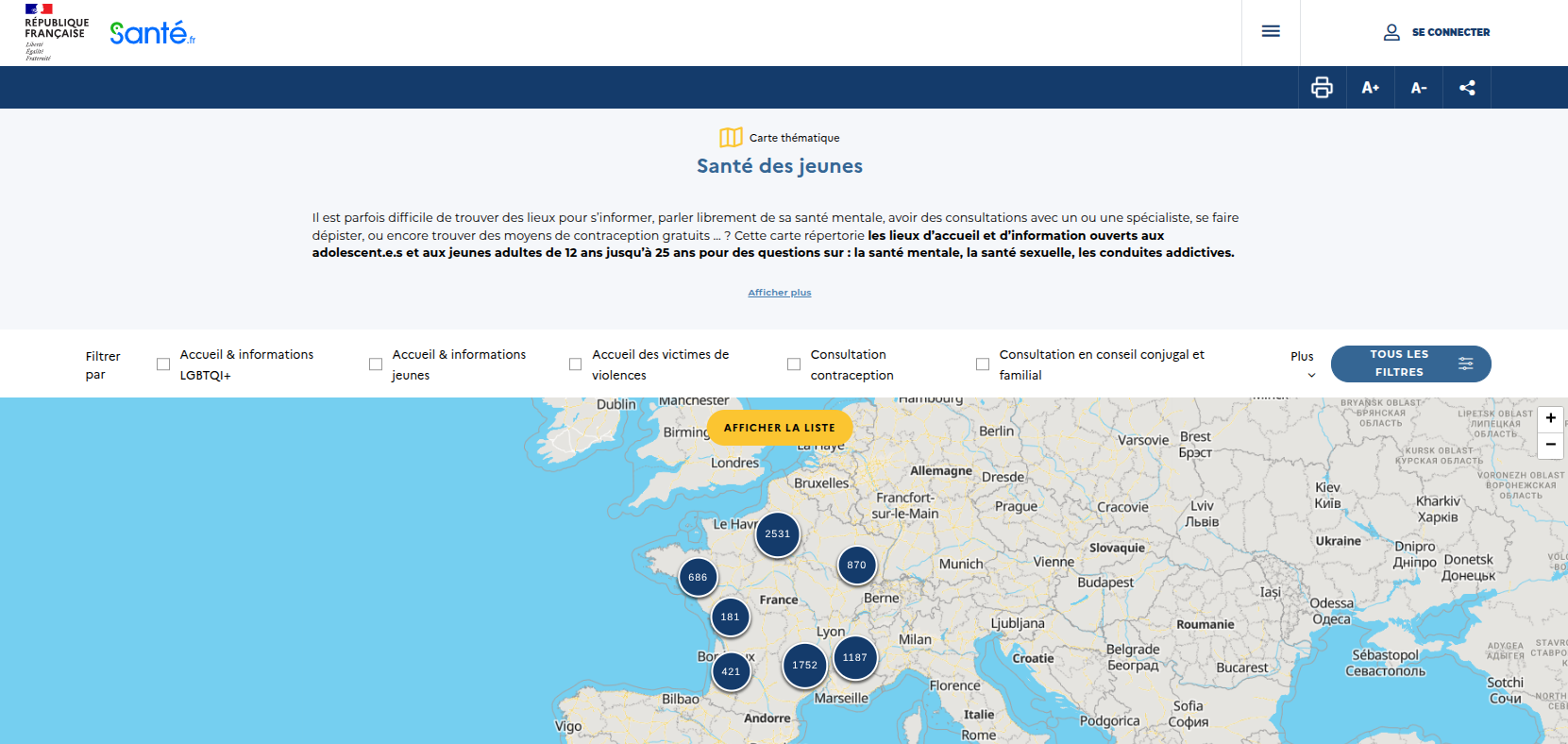1568x744 pixels.
Task: Click the user account icon
Action: (x=1391, y=32)
